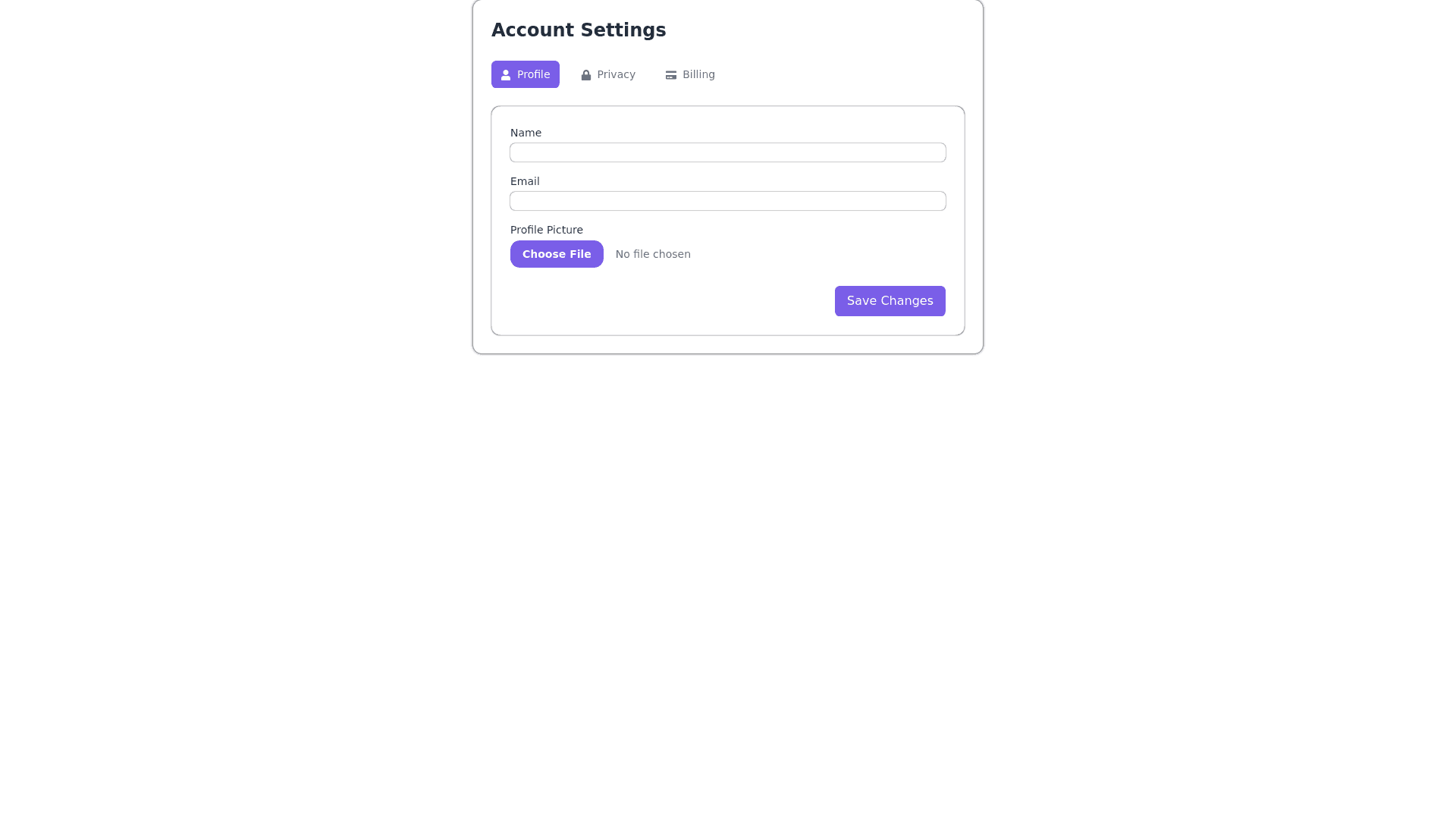Click the Name field label
Viewport: 1456px width, 819px height.
pos(526,133)
